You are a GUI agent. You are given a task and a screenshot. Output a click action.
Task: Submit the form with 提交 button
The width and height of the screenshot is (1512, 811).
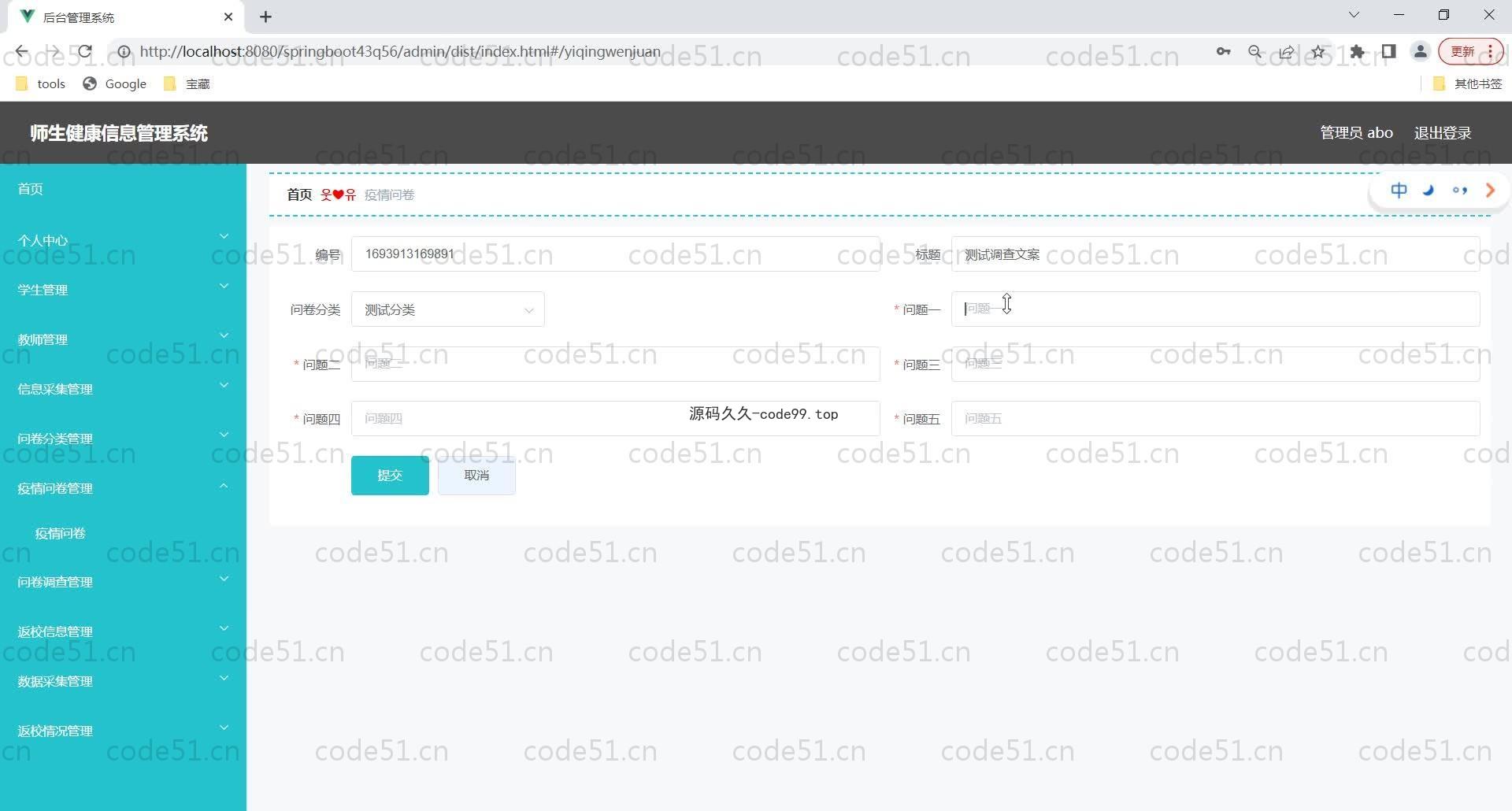click(390, 476)
